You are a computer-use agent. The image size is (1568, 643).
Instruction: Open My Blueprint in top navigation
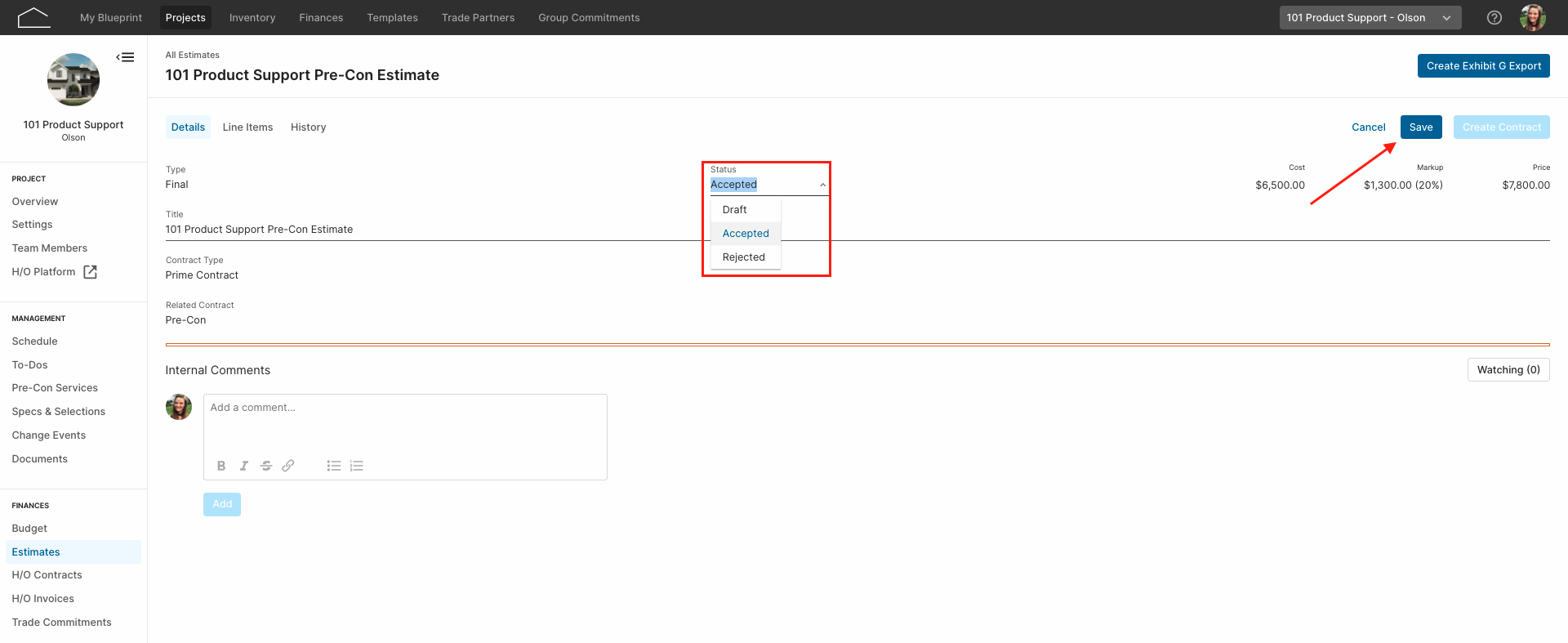point(111,17)
